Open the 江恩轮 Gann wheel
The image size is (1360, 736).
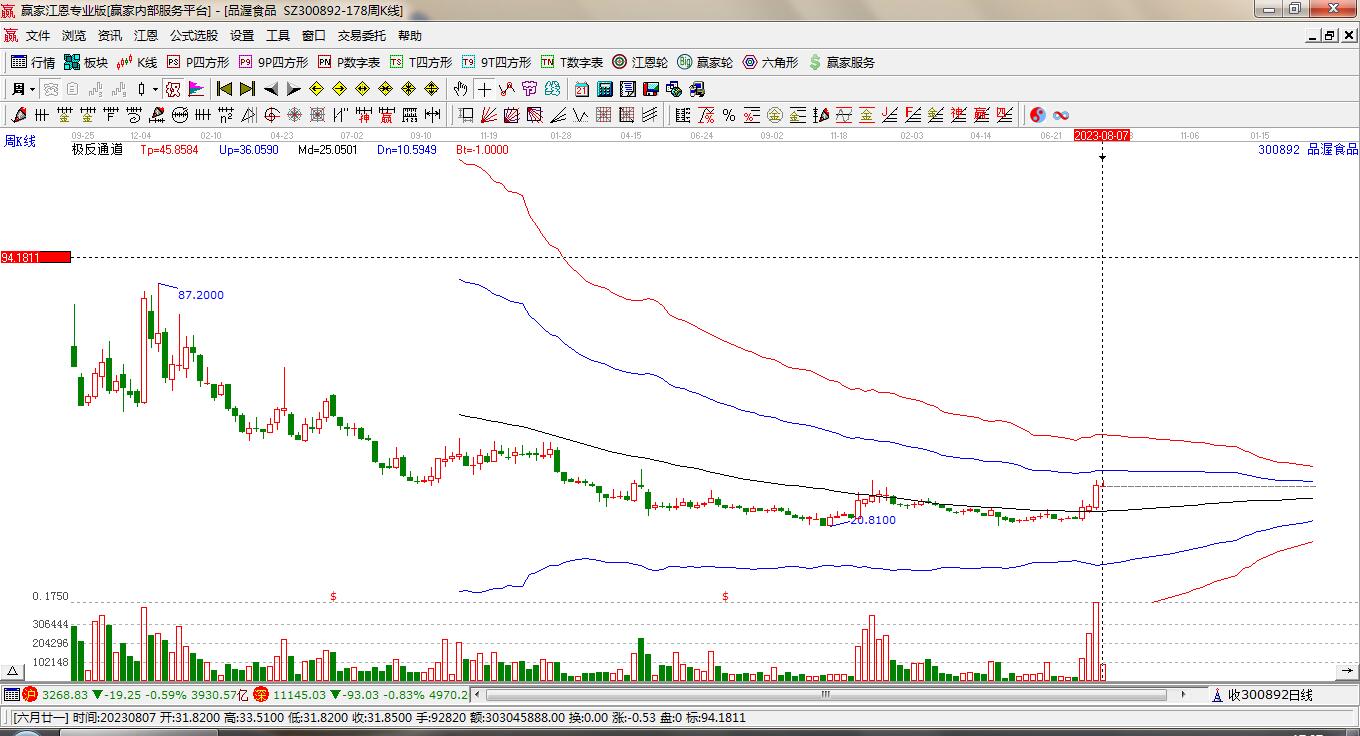[640, 62]
